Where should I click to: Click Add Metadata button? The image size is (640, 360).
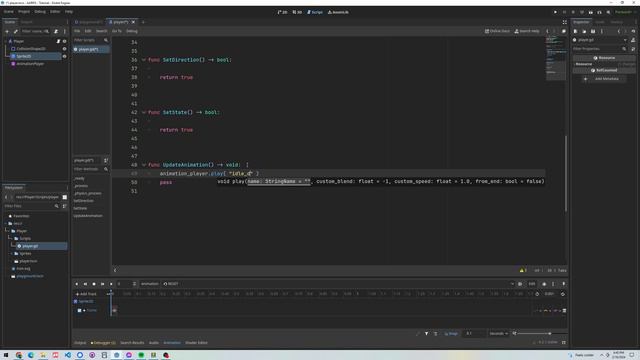point(603,79)
